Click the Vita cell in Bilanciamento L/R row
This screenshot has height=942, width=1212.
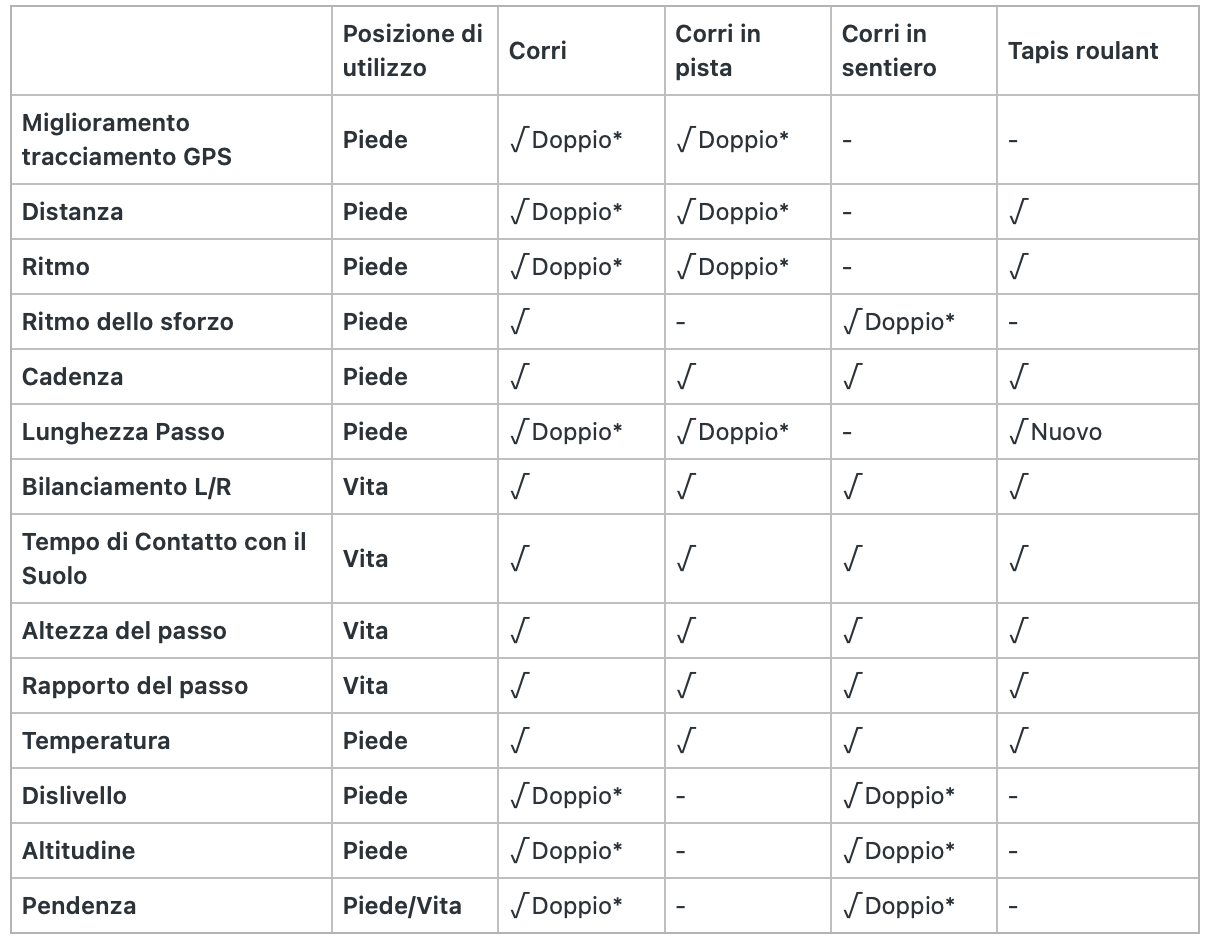[366, 487]
